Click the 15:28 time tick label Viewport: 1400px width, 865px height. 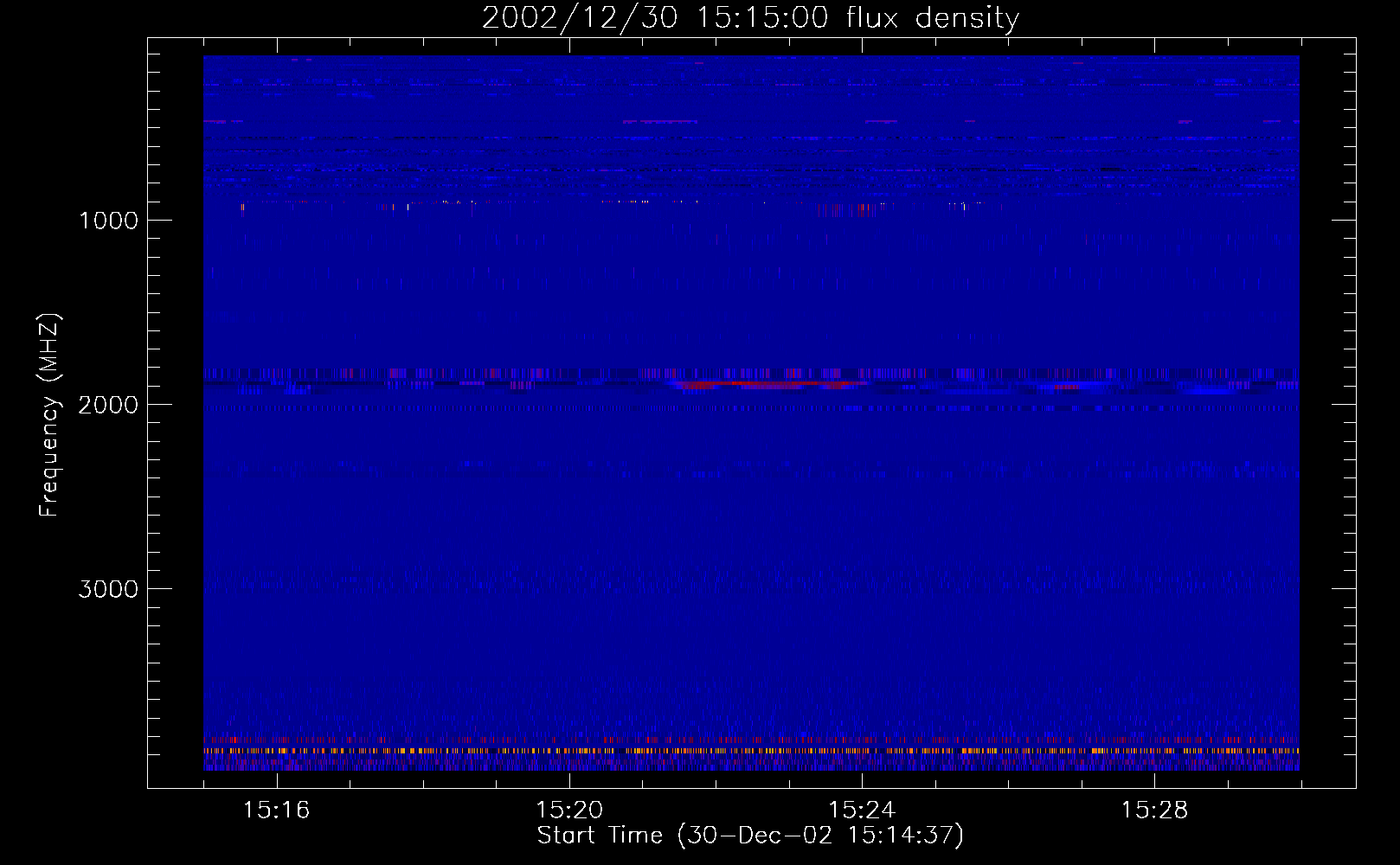pyautogui.click(x=1154, y=811)
